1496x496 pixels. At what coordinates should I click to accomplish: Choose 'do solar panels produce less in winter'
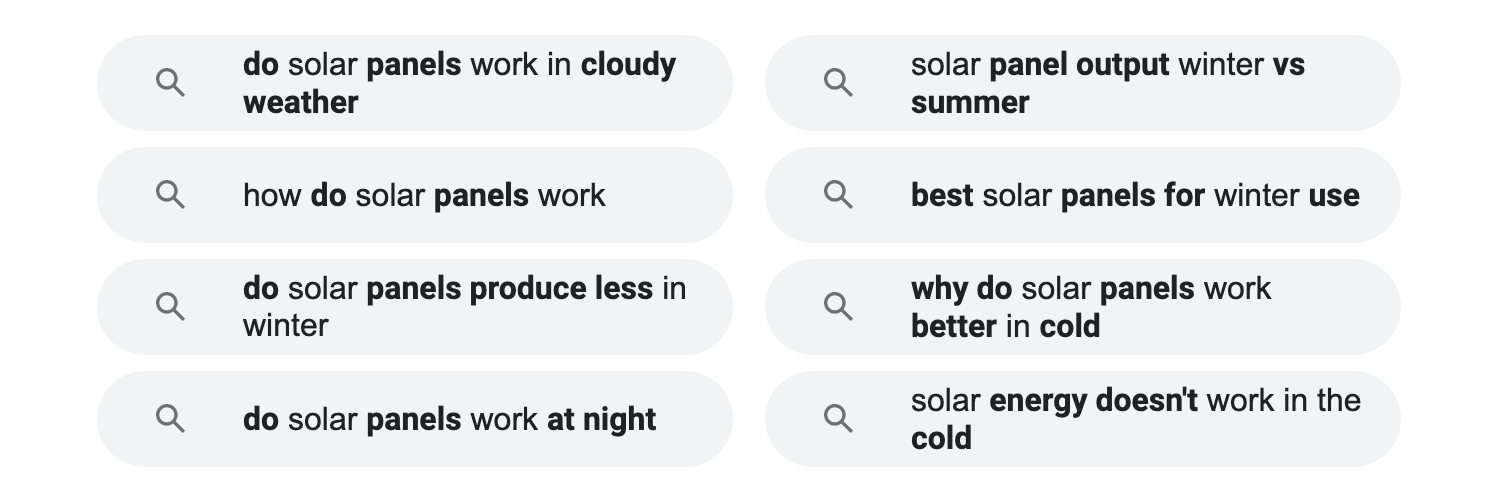[x=464, y=290]
